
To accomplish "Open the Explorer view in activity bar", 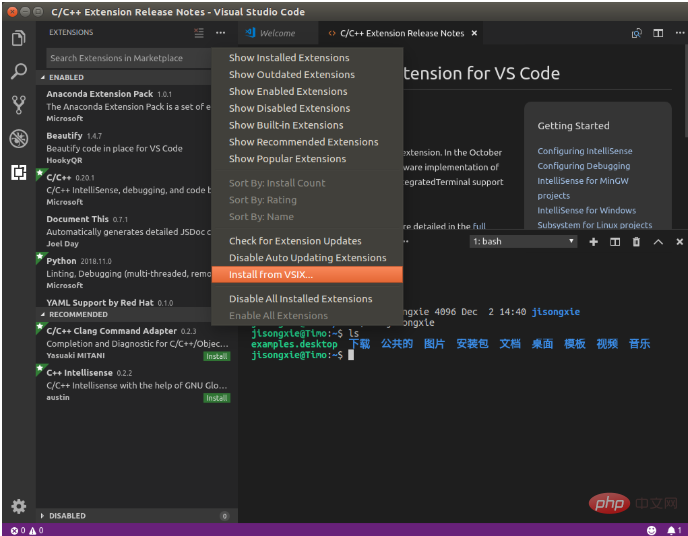I will [x=18, y=38].
